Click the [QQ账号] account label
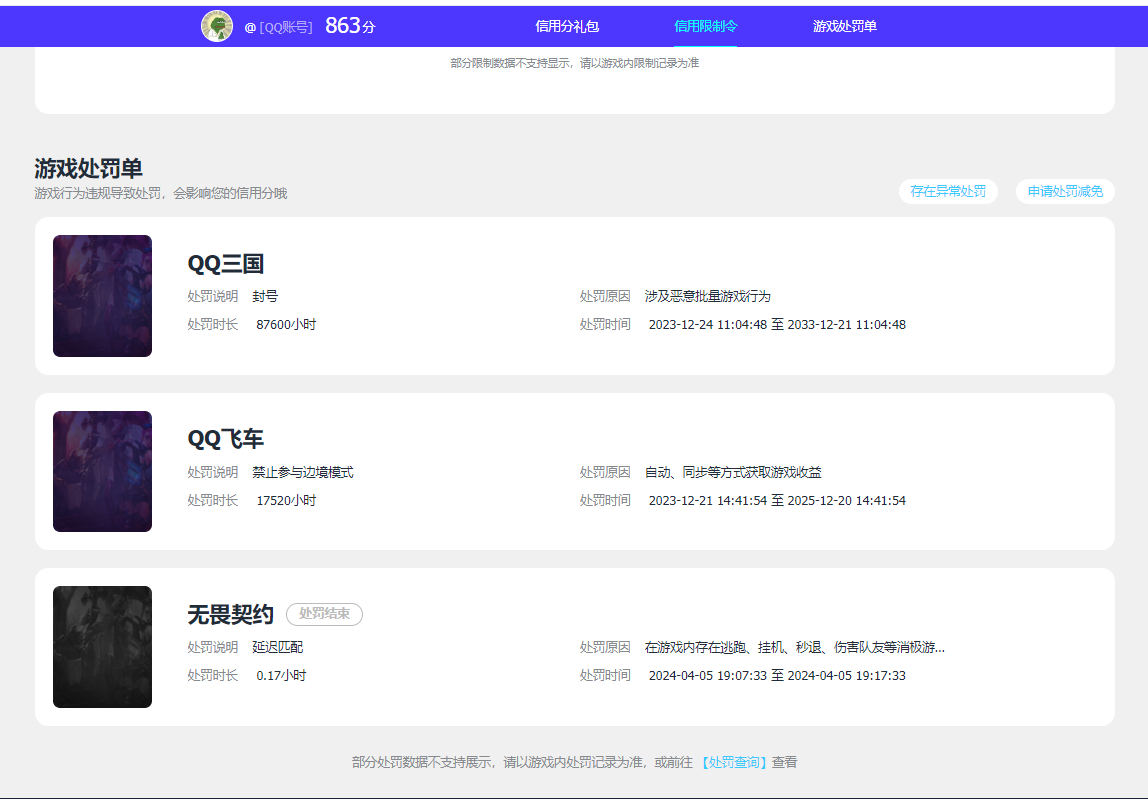 [x=286, y=25]
